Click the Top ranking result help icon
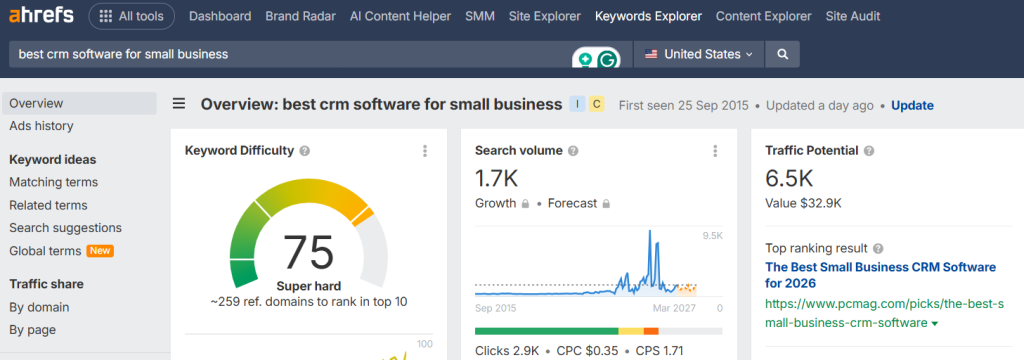The height and width of the screenshot is (360, 1024). pyautogui.click(x=878, y=249)
